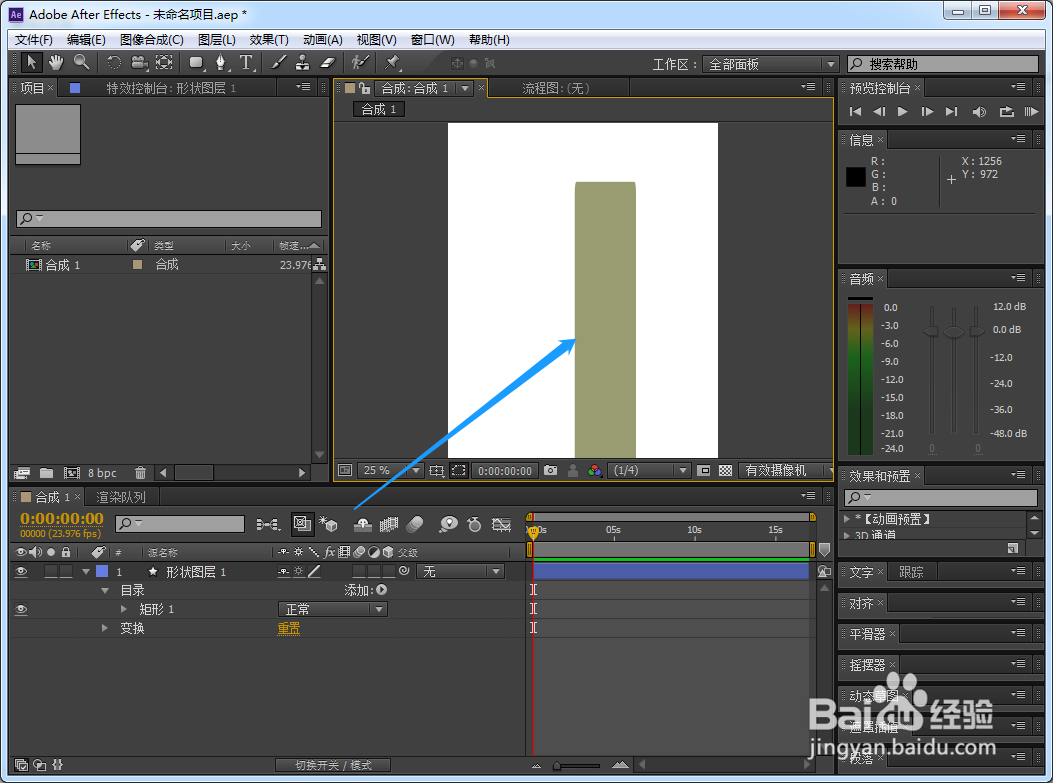Viewport: 1053px width, 783px height.
Task: Open the 25% magnification dropdown
Action: click(390, 471)
